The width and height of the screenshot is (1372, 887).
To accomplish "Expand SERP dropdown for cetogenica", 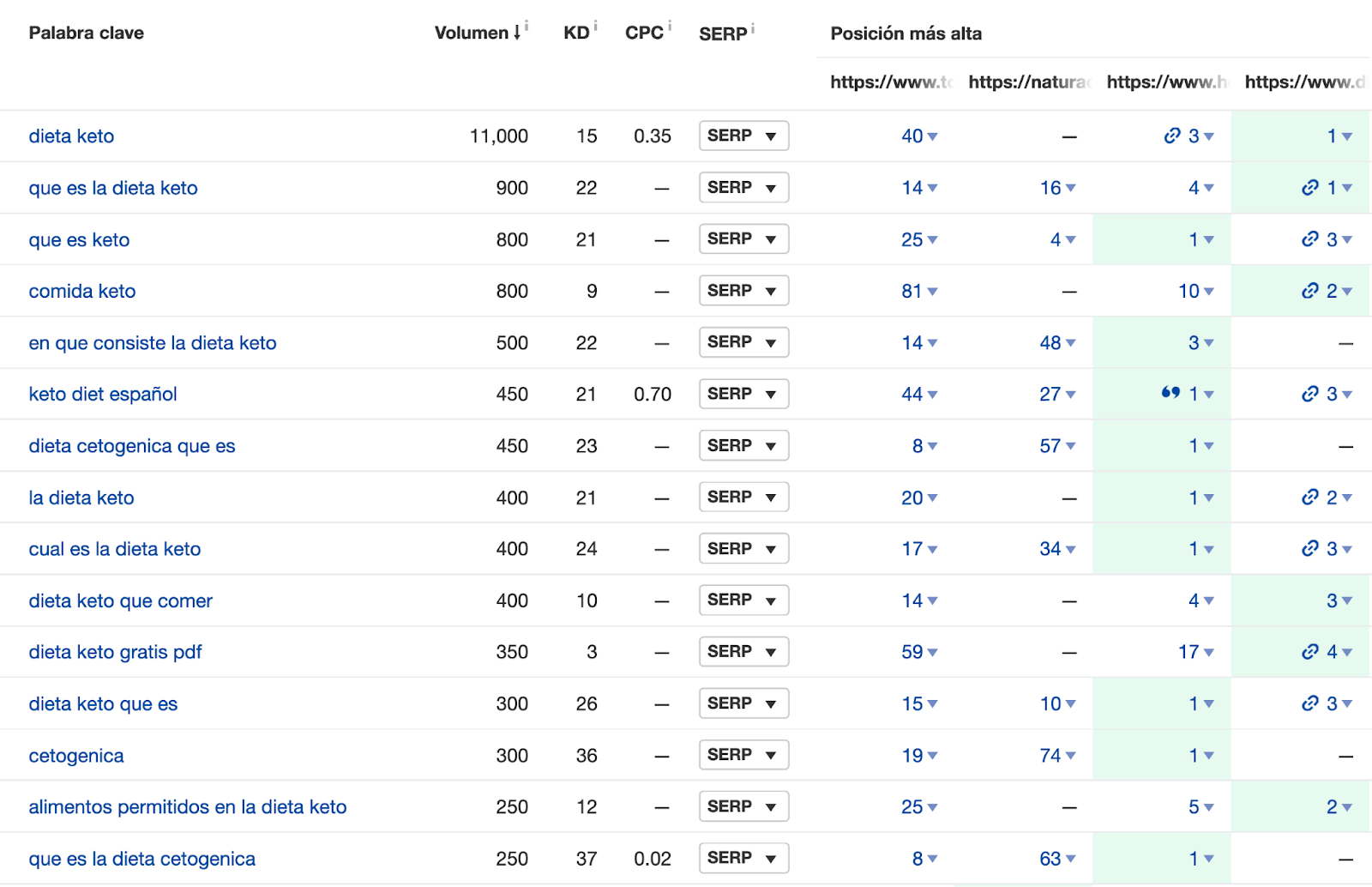I will pyautogui.click(x=743, y=755).
